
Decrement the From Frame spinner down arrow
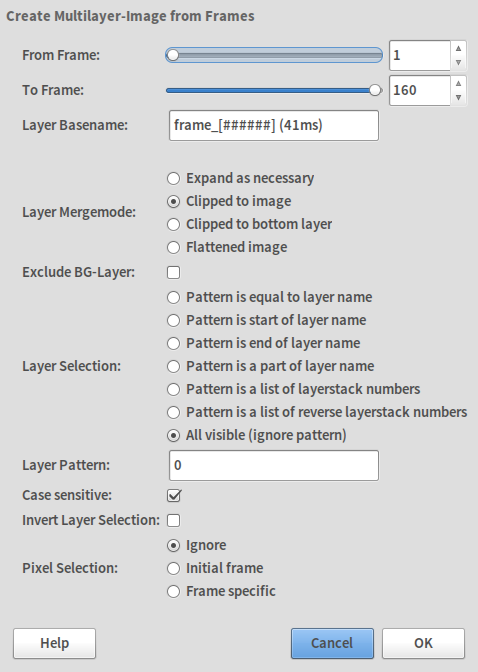click(458, 63)
